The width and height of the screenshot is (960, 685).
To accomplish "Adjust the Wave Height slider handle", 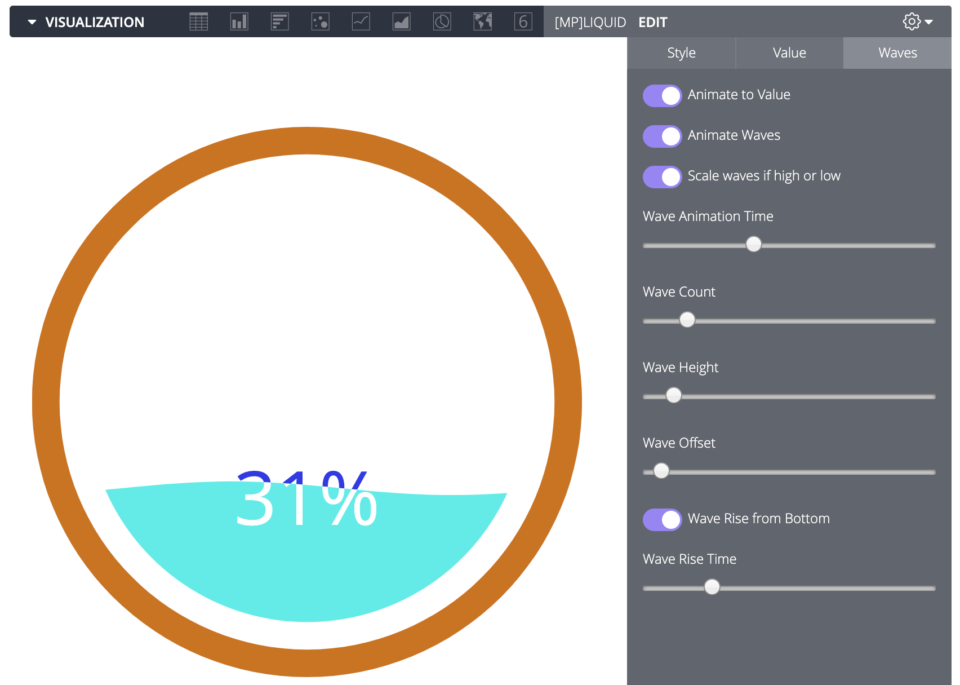I will pyautogui.click(x=673, y=395).
